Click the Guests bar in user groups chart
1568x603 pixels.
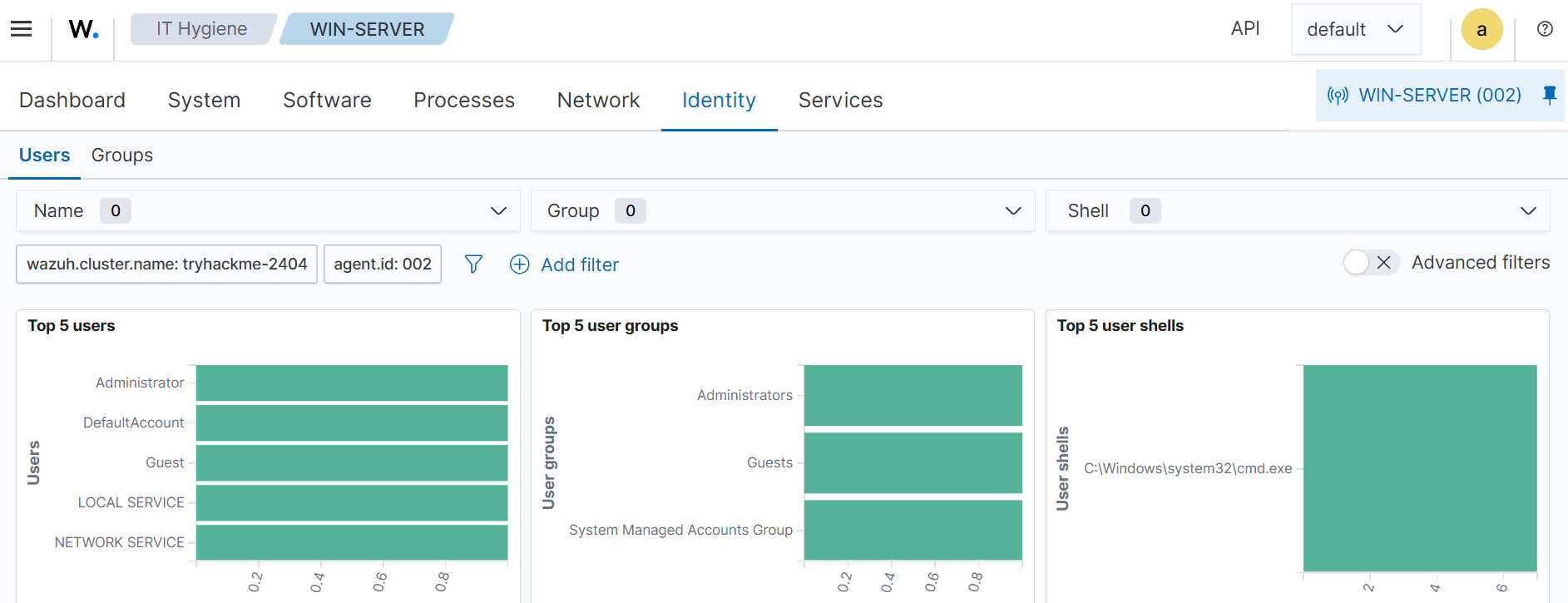pyautogui.click(x=913, y=462)
